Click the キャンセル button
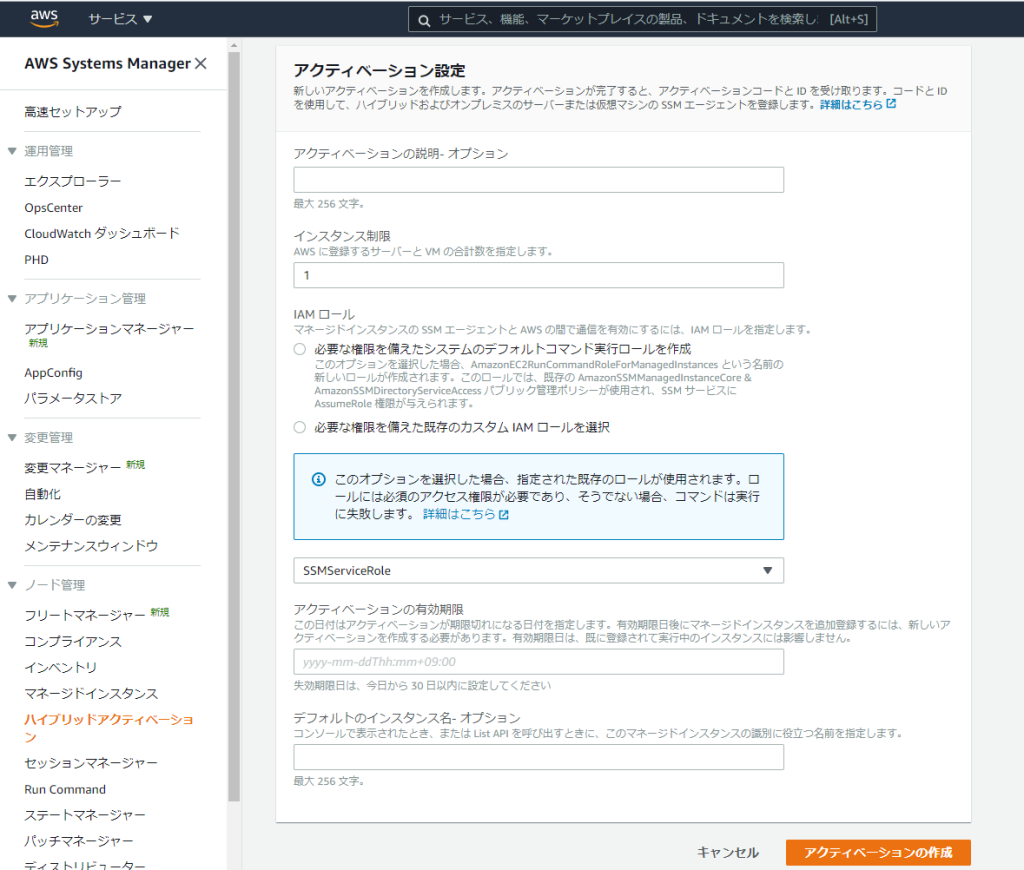1024x870 pixels. (728, 852)
